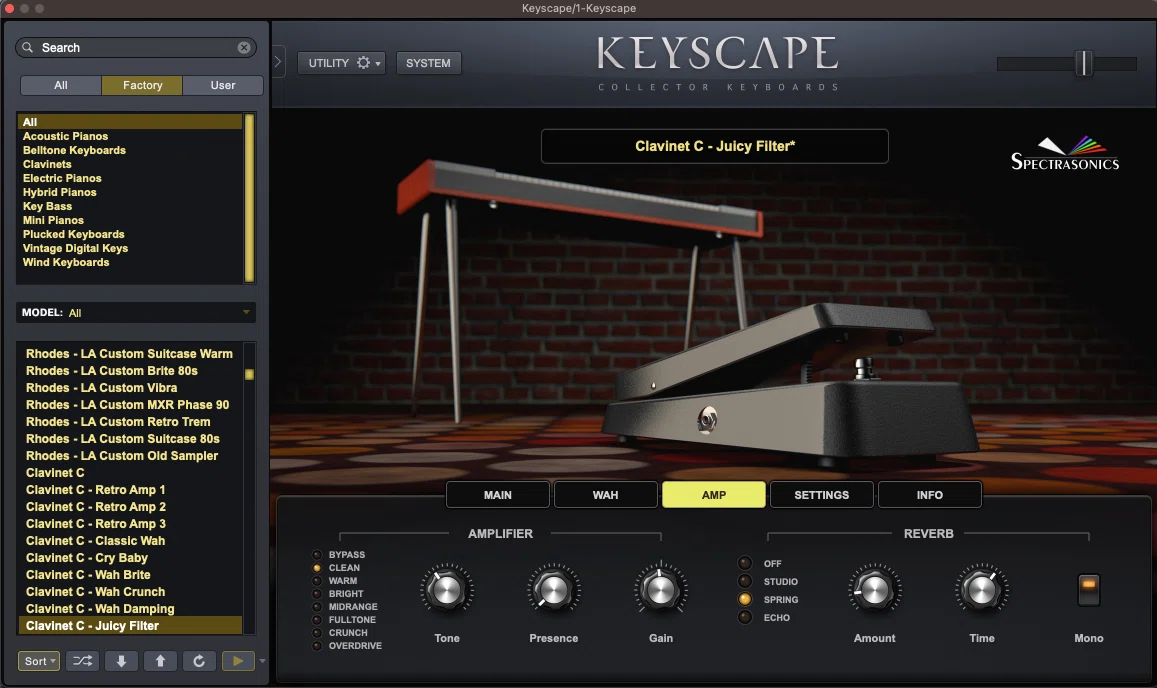The width and height of the screenshot is (1157, 688).
Task: Click the amplifier Gain knob
Action: [x=660, y=590]
